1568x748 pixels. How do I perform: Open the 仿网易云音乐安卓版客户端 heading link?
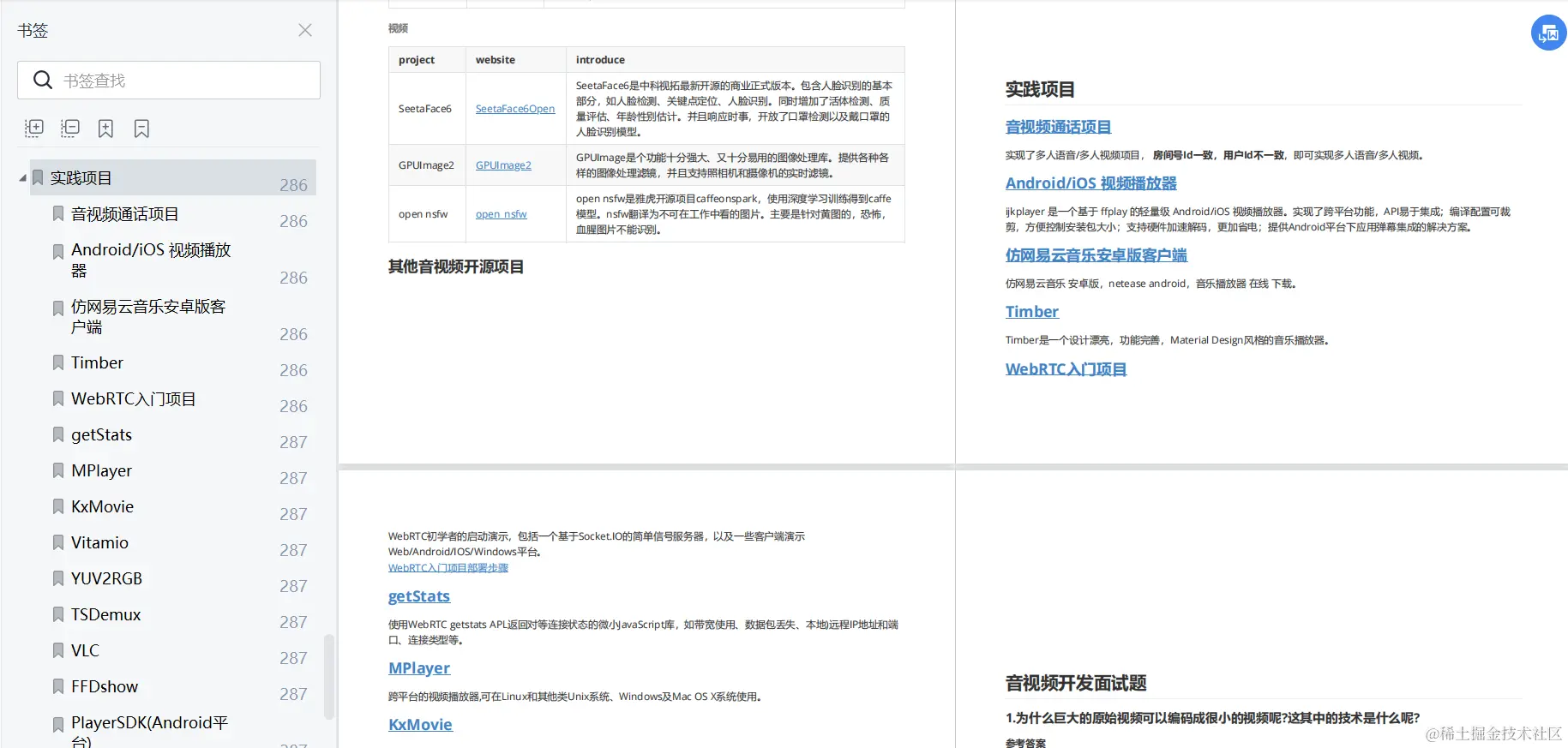tap(1096, 255)
